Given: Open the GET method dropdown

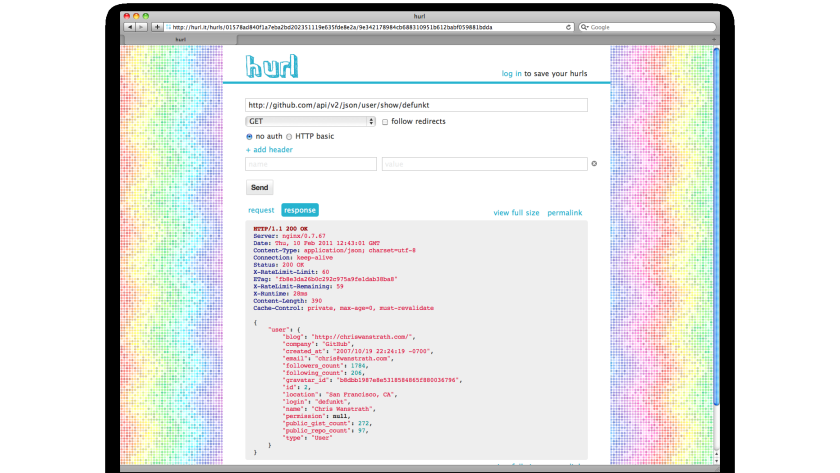Looking at the screenshot, I should (x=311, y=122).
